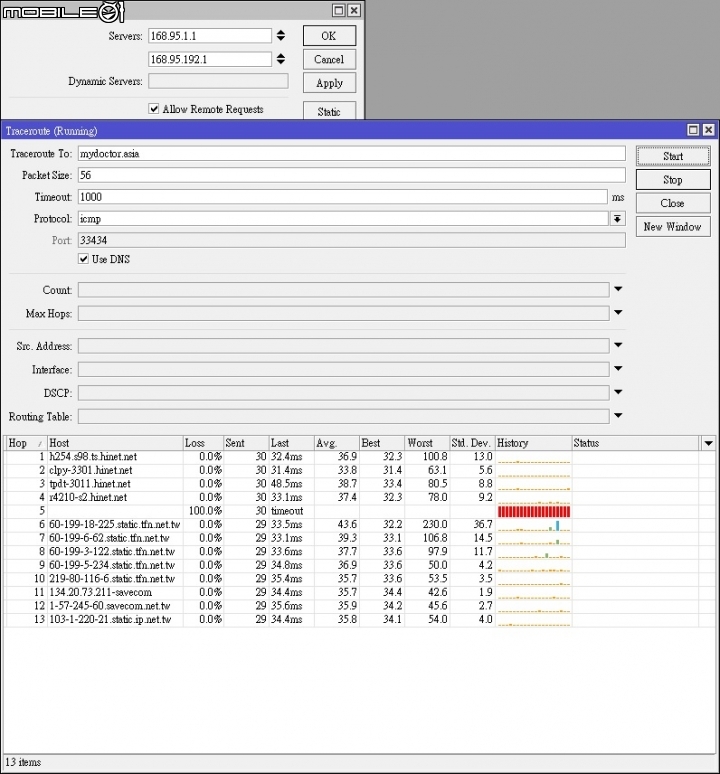720x774 pixels.
Task: Click the History column header
Action: pyautogui.click(x=533, y=443)
